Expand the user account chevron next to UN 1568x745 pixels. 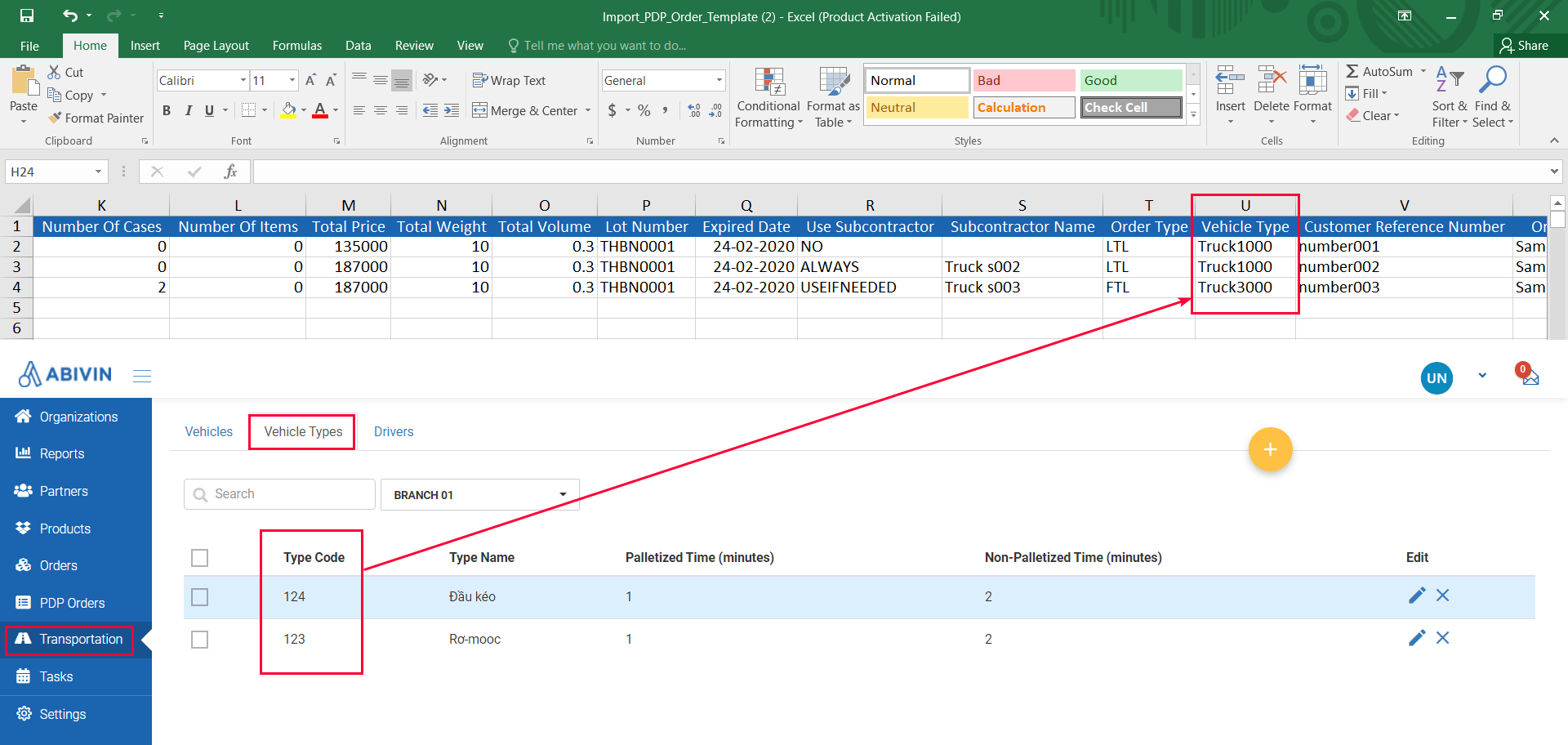(x=1482, y=376)
